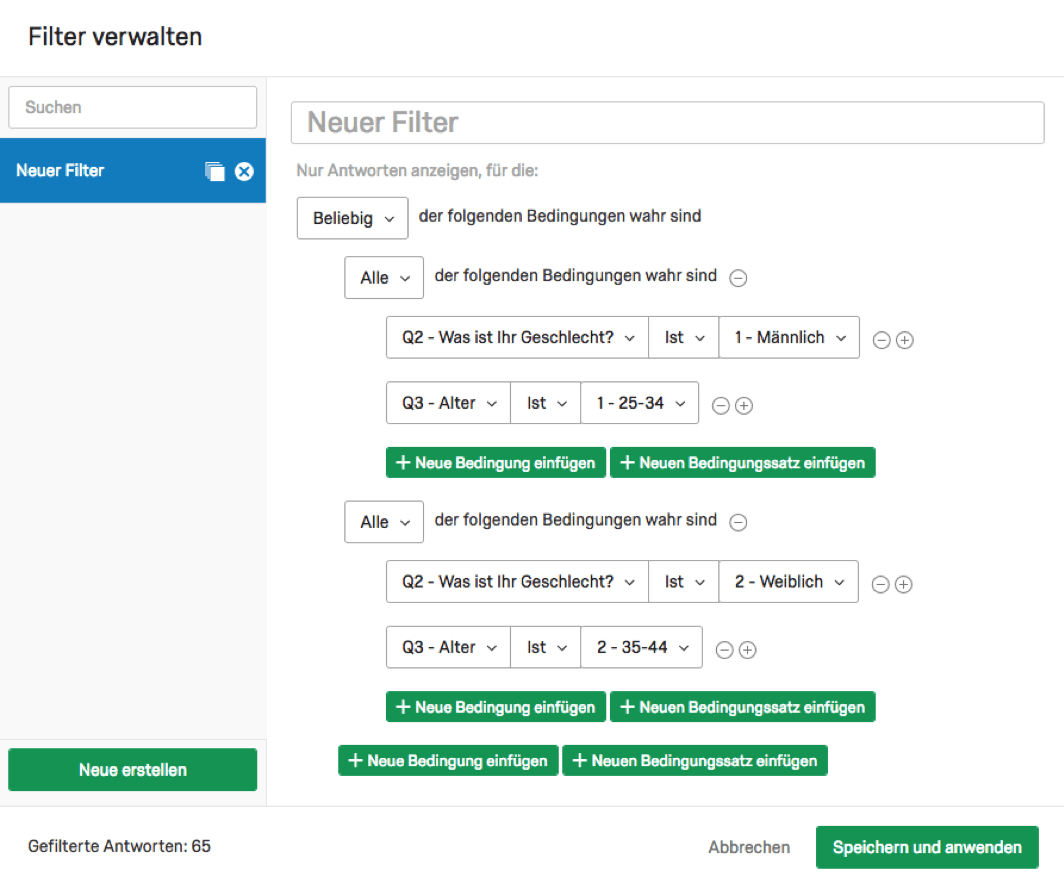Viewport: 1064px width, 881px height.
Task: Remove the 25-34 age condition
Action: [x=721, y=405]
